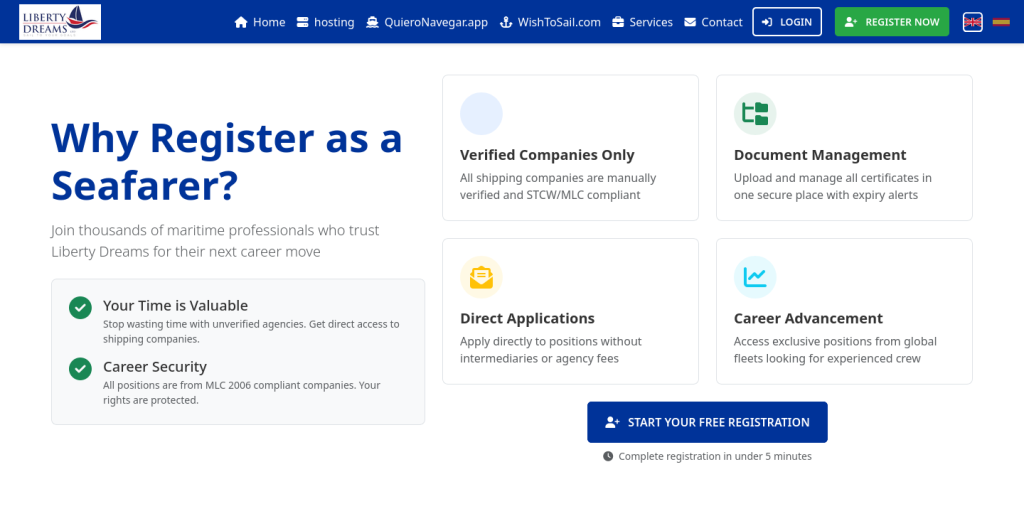The height and width of the screenshot is (521, 1024).
Task: Open the hosting menu item
Action: [x=326, y=22]
